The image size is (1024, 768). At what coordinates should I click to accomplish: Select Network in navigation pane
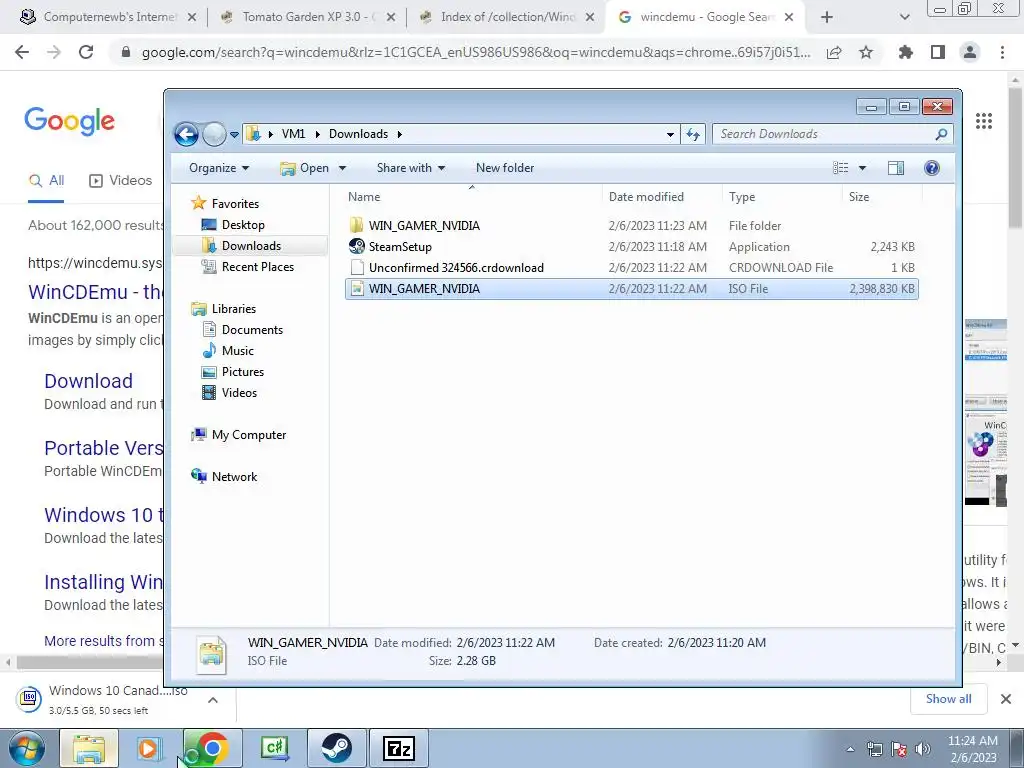[x=224, y=477]
